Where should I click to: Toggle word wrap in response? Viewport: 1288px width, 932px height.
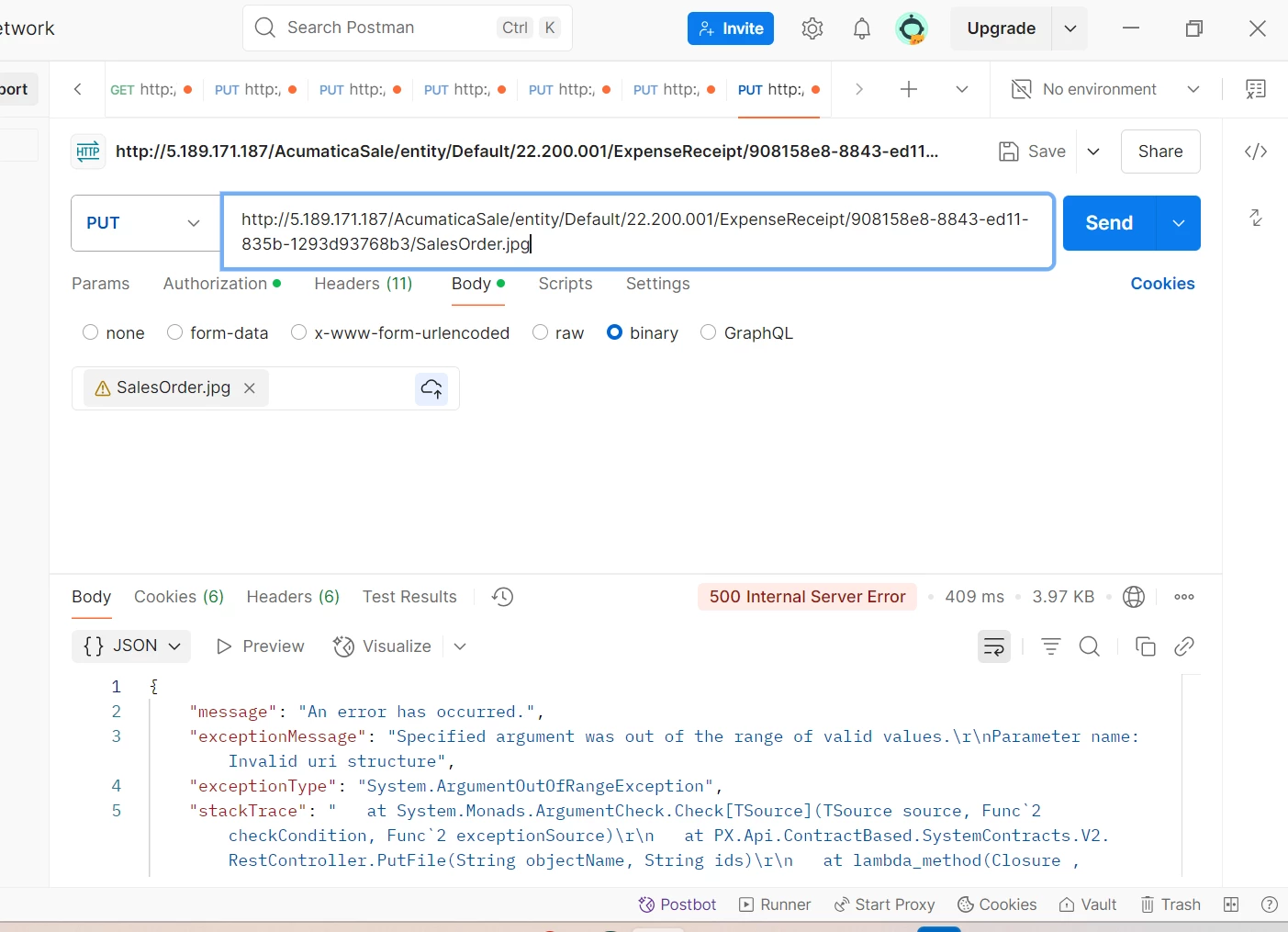(x=994, y=646)
